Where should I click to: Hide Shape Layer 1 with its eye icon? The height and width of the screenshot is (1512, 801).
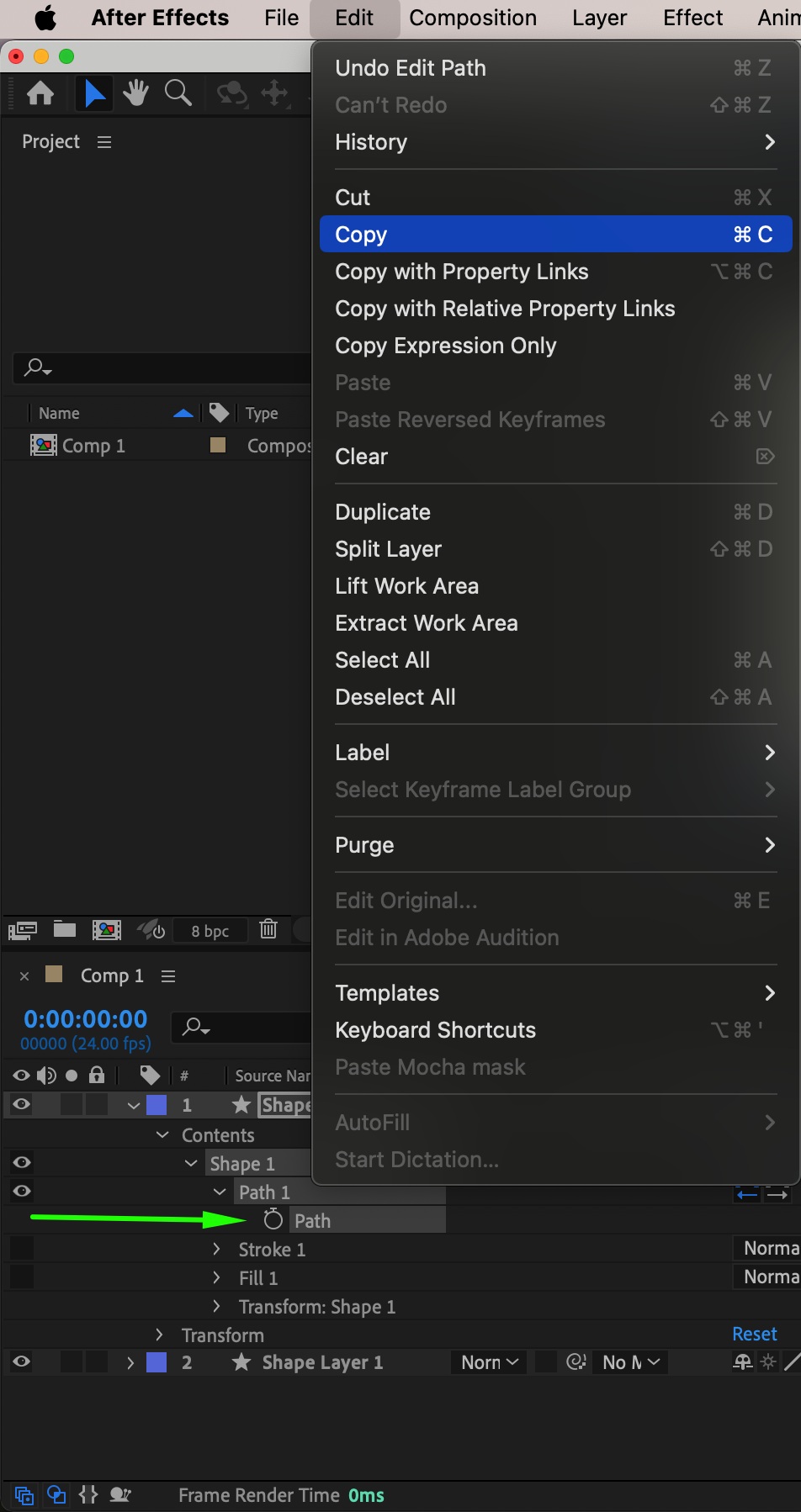point(22,1362)
